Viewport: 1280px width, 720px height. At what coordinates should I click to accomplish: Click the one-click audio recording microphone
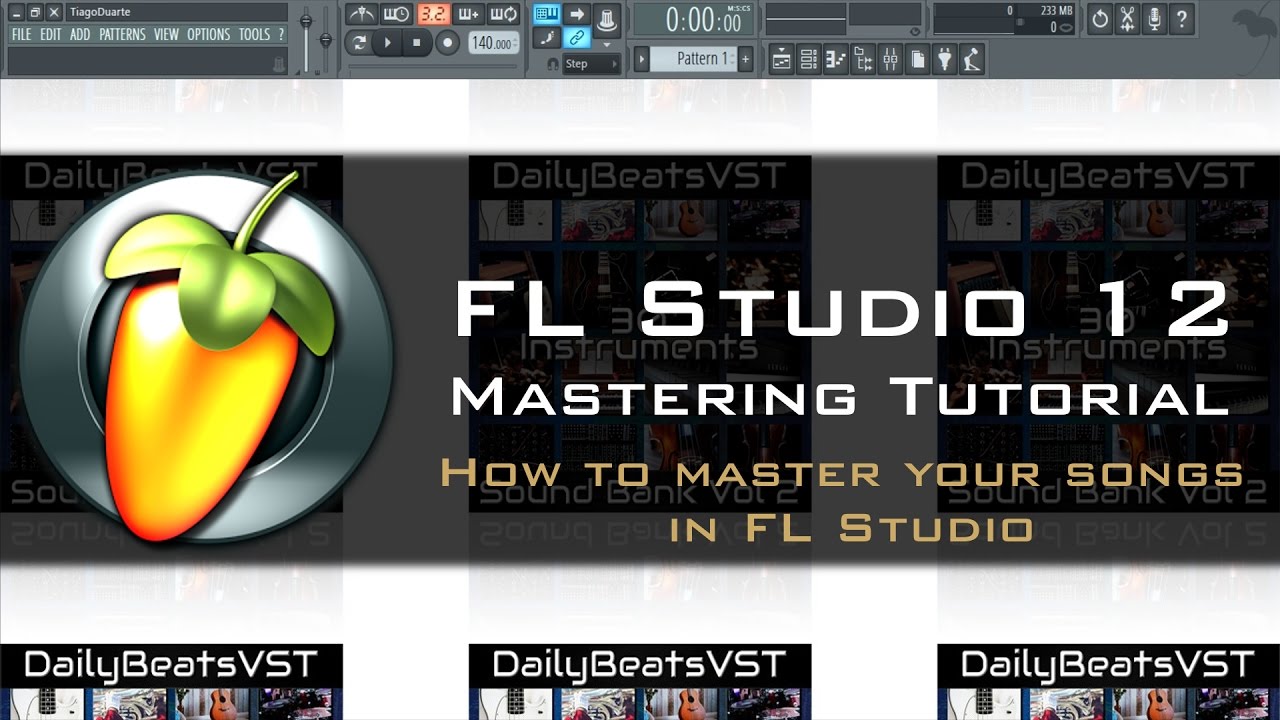tap(1155, 19)
